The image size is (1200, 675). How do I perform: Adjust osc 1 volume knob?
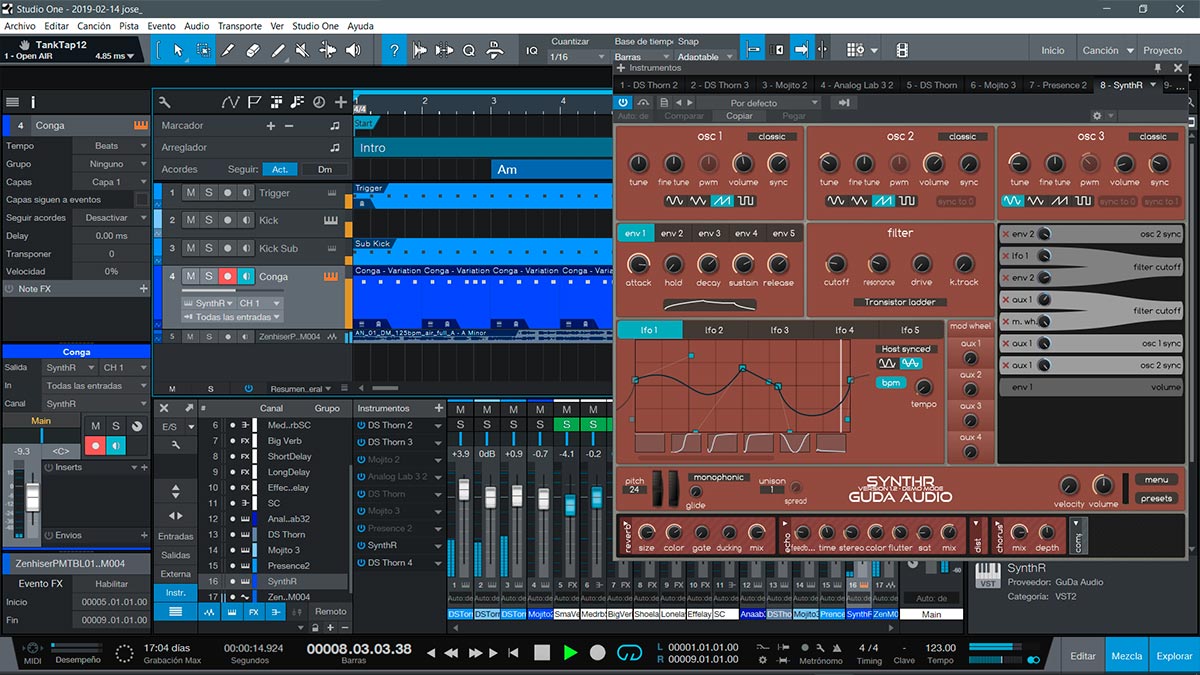pyautogui.click(x=743, y=163)
